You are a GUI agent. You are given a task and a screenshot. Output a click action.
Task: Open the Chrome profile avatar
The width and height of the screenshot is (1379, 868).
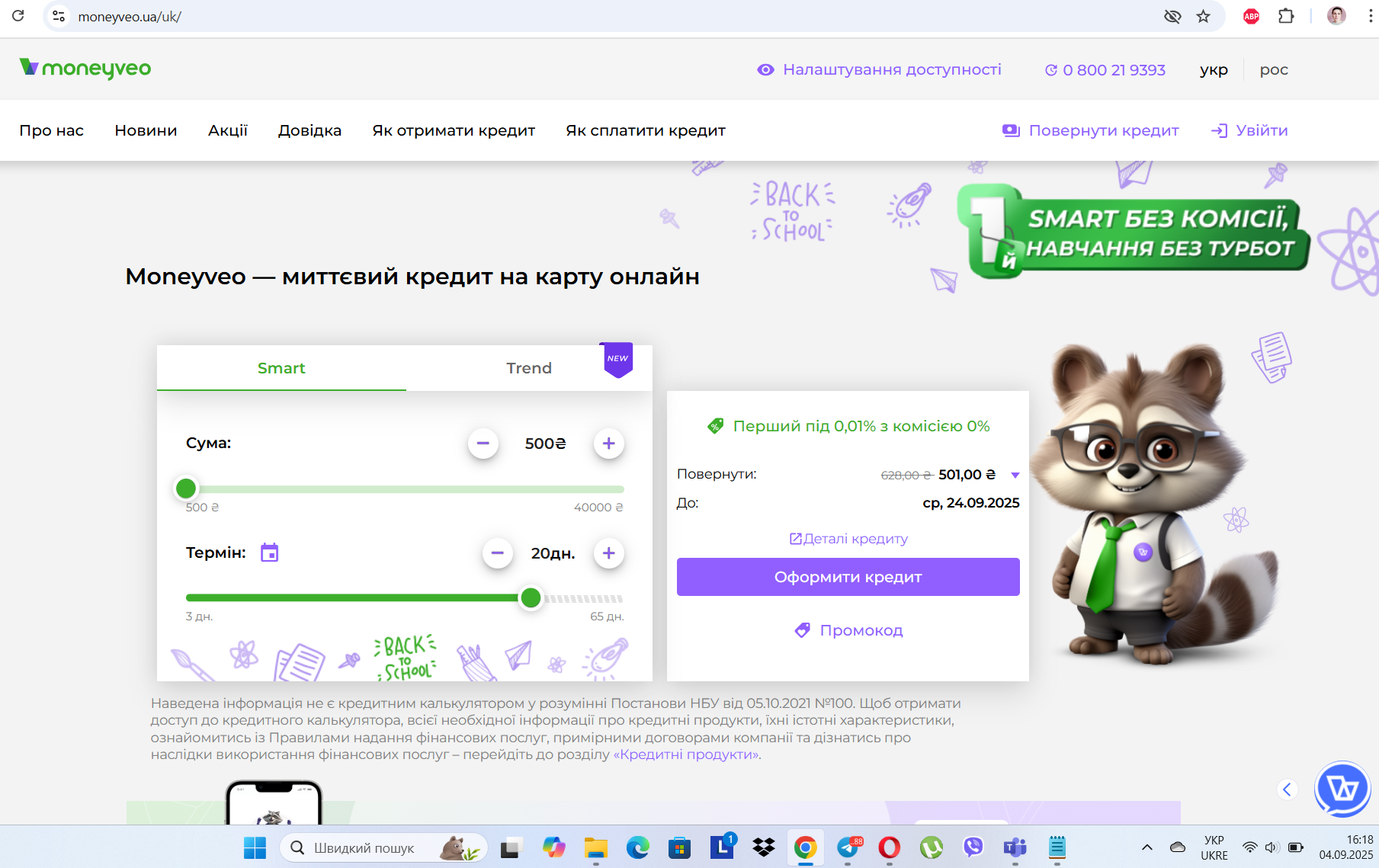point(1336,16)
